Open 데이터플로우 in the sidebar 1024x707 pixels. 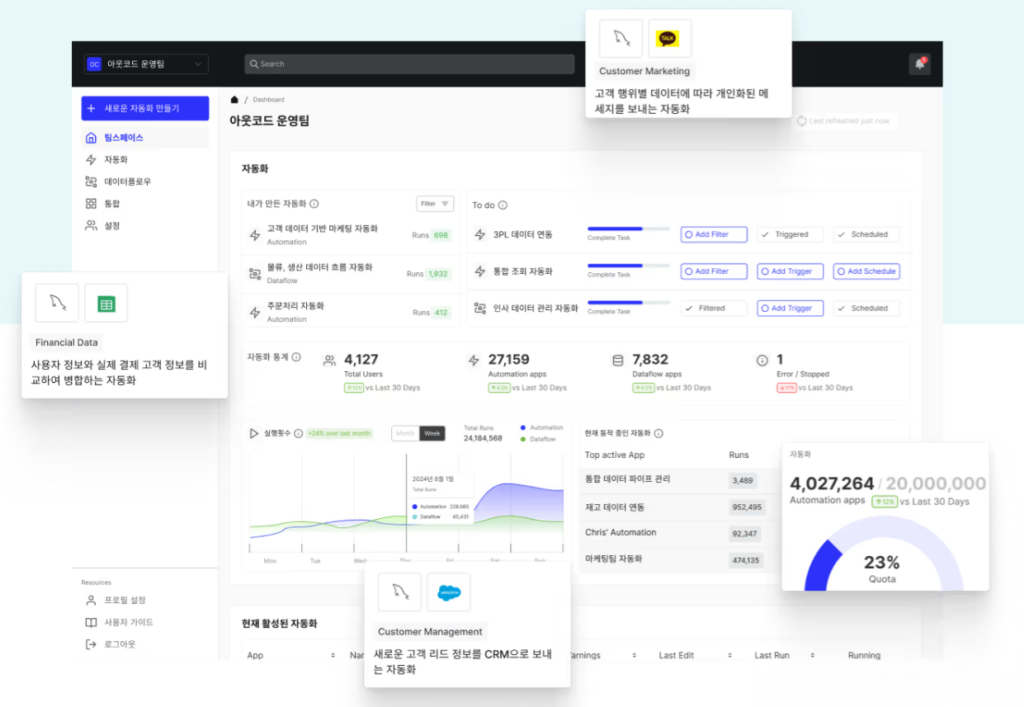[127, 182]
